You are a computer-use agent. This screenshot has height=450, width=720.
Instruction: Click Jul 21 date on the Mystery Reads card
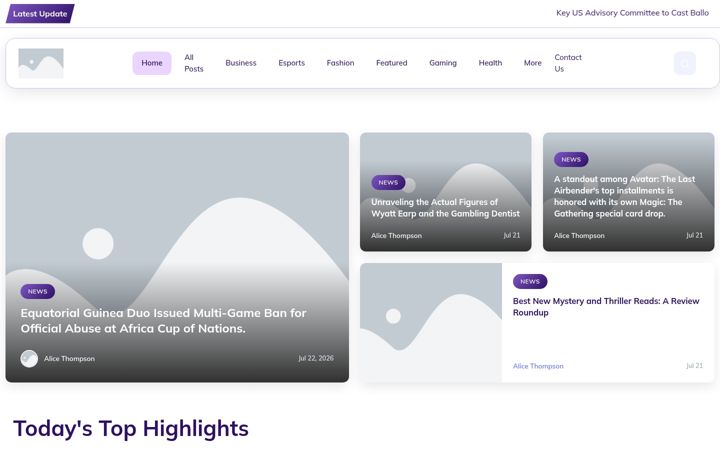[694, 366]
